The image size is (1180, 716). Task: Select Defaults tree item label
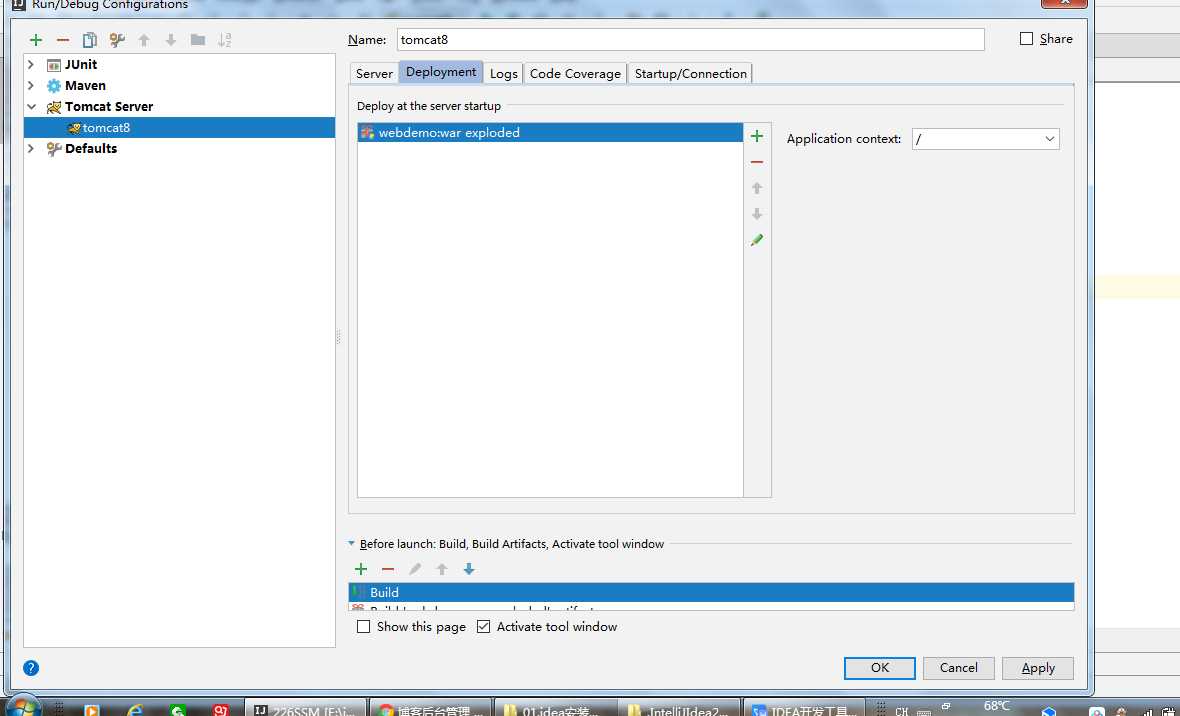click(91, 148)
